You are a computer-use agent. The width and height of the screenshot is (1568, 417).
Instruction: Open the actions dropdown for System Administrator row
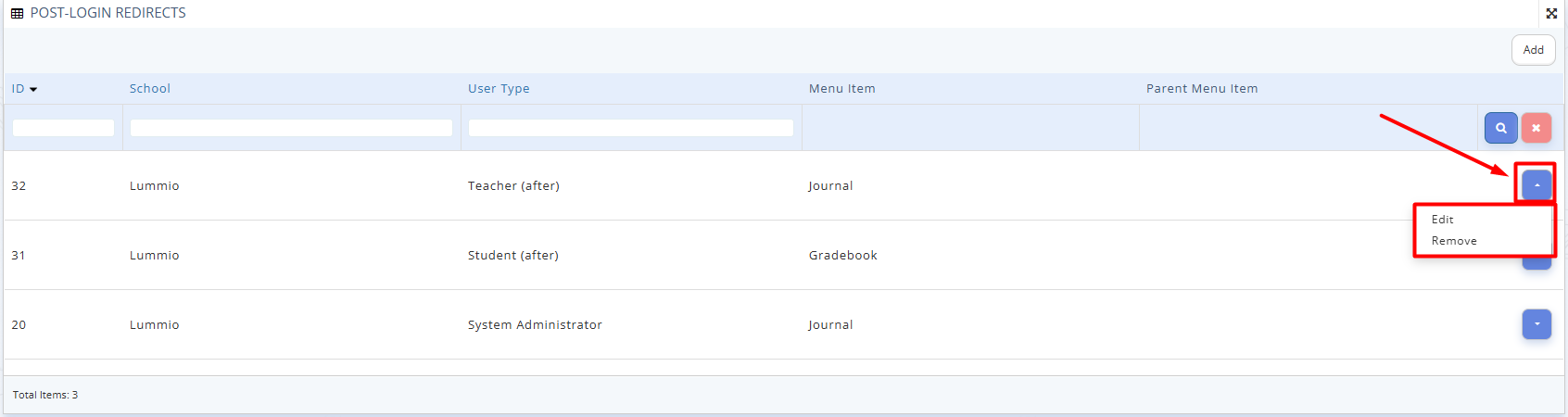[1536, 324]
